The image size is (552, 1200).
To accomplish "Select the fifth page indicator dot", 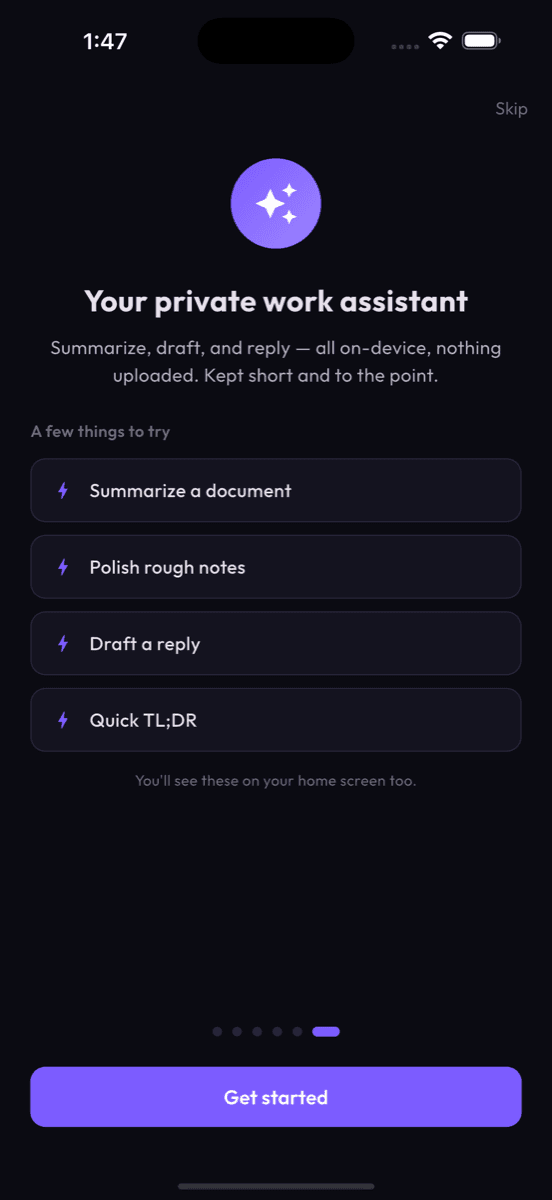I will click(x=297, y=1031).
